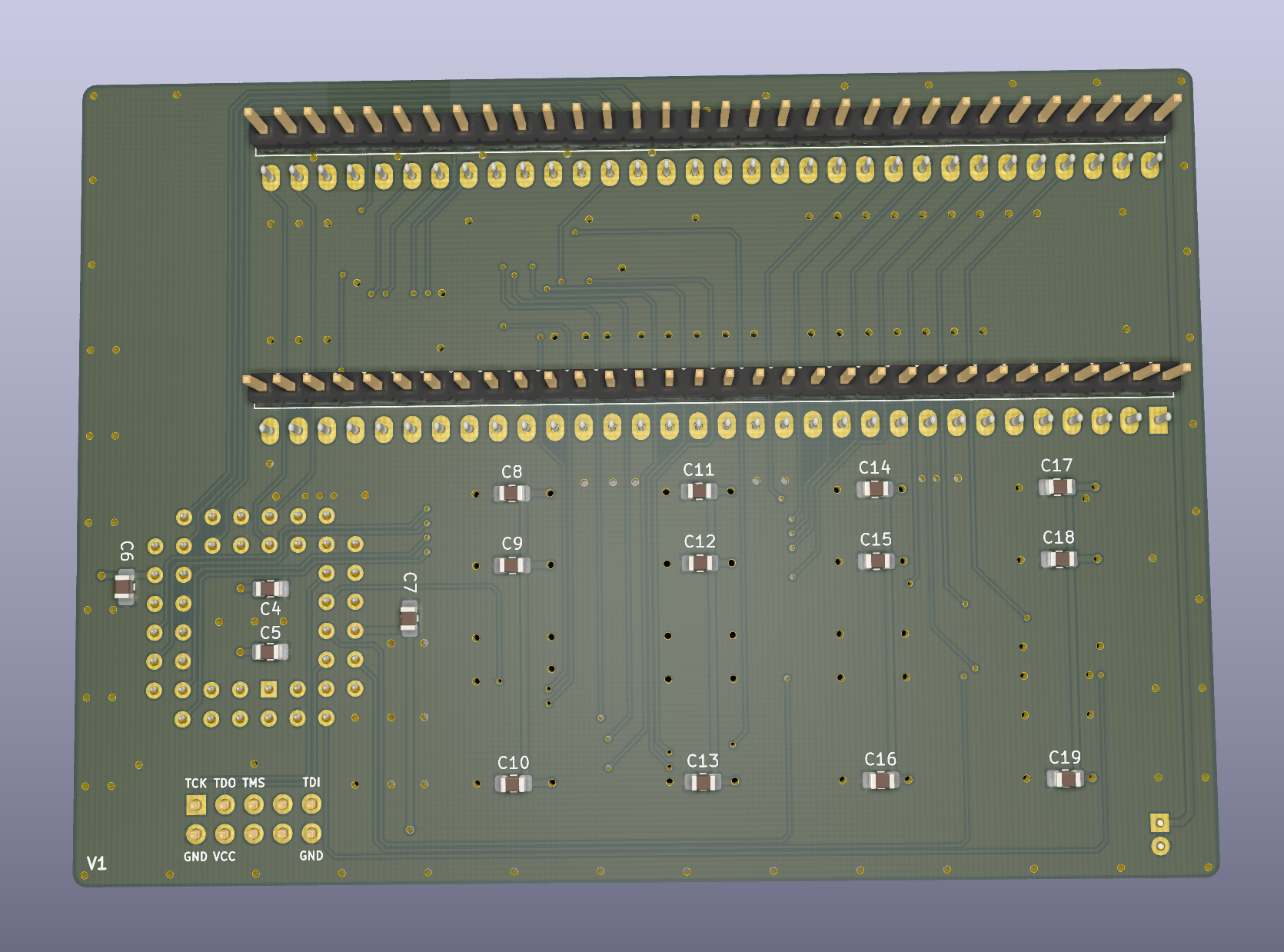Click the C16 capacitor
Screen dimensions: 1284x952
[881, 781]
